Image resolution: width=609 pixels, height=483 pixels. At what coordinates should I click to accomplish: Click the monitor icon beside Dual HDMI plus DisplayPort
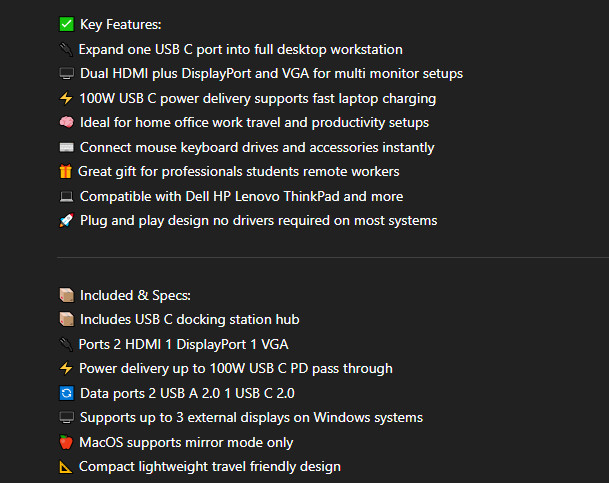coord(66,74)
